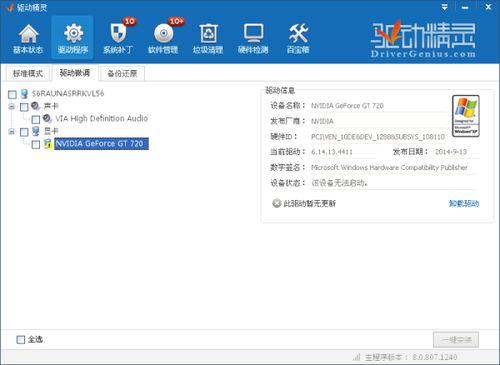Click the 卸载驱动 uninstall link
This screenshot has height=365, width=500.
(x=464, y=203)
